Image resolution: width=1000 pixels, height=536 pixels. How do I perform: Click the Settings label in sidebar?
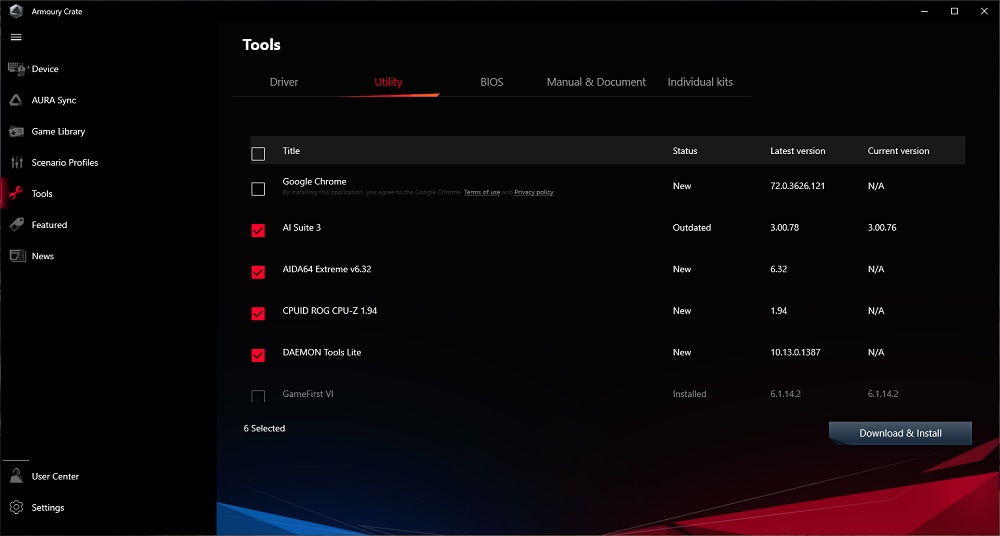(48, 507)
